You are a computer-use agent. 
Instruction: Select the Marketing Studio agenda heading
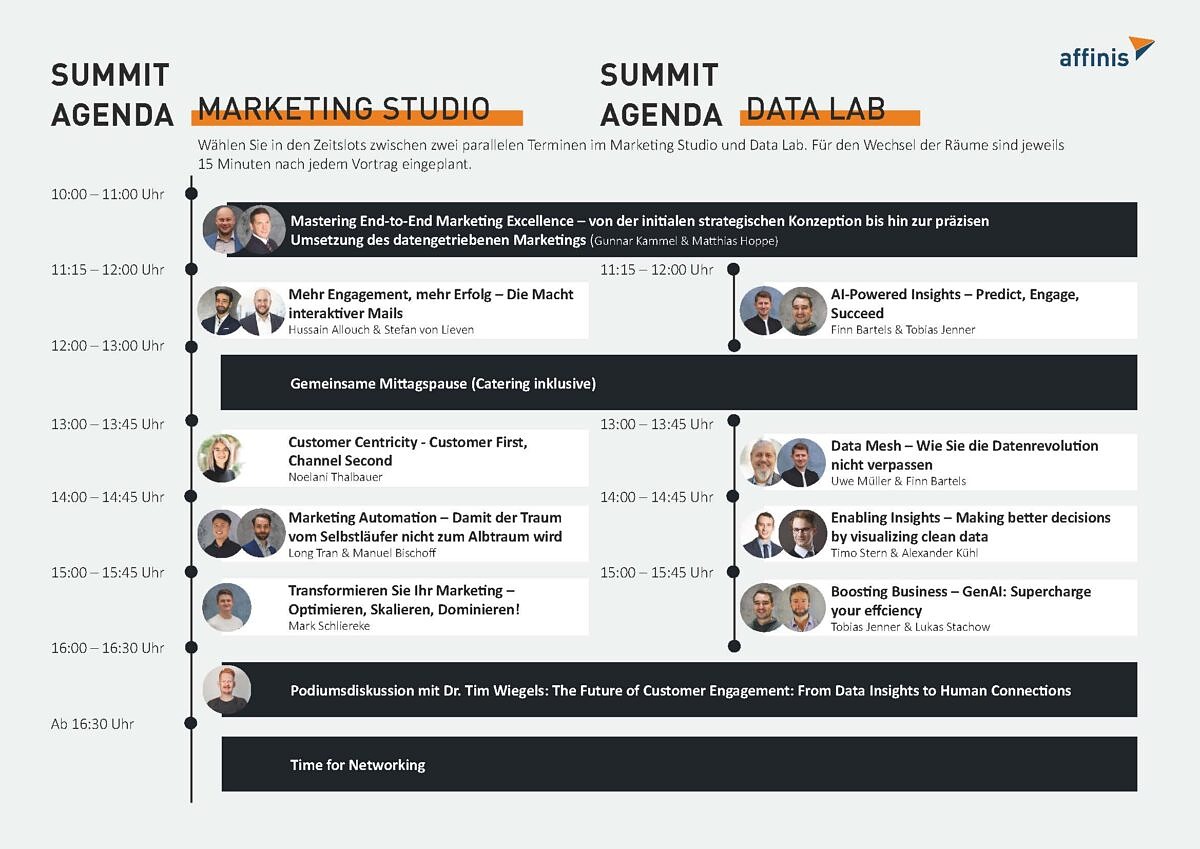click(344, 108)
